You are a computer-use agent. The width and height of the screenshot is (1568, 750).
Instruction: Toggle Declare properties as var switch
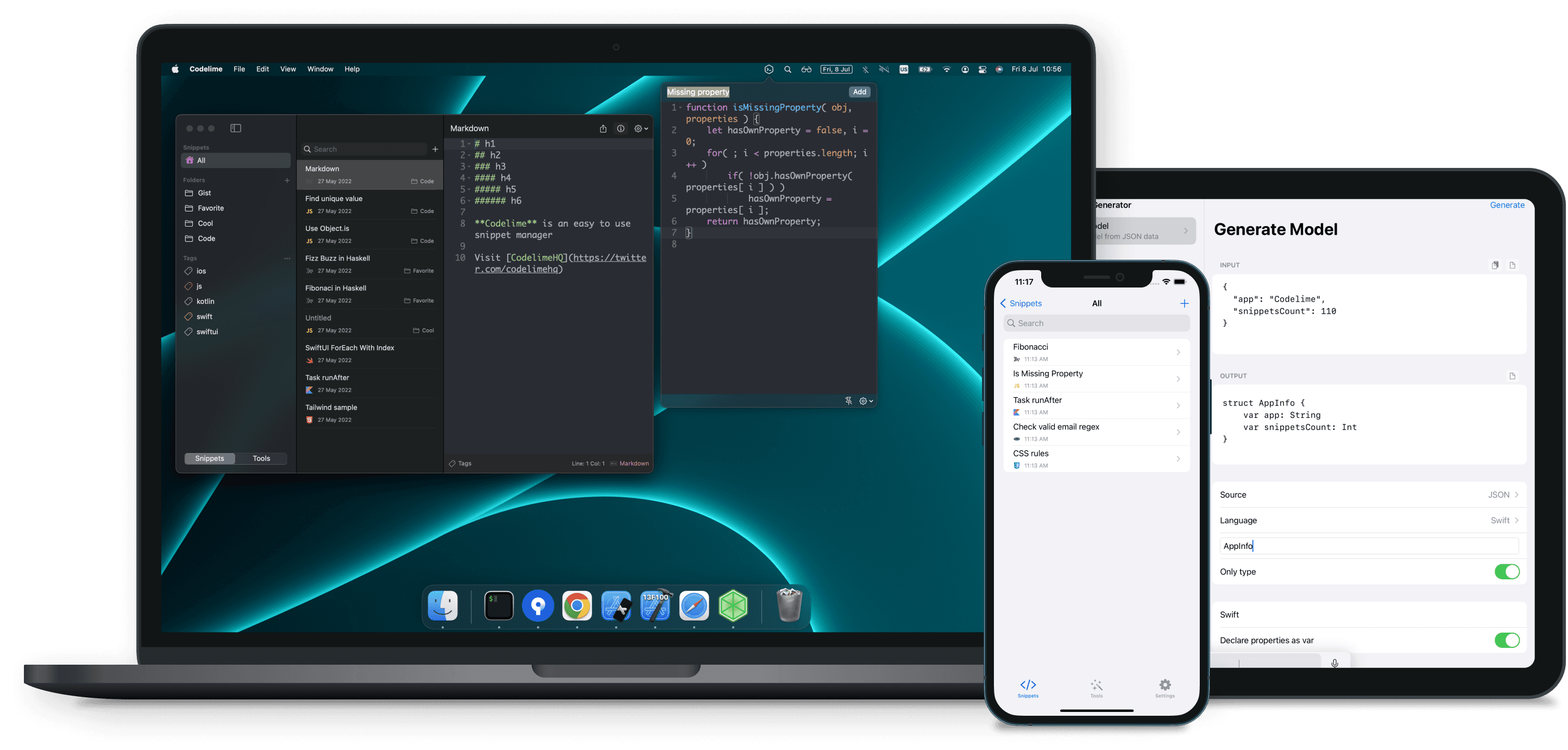(x=1507, y=640)
